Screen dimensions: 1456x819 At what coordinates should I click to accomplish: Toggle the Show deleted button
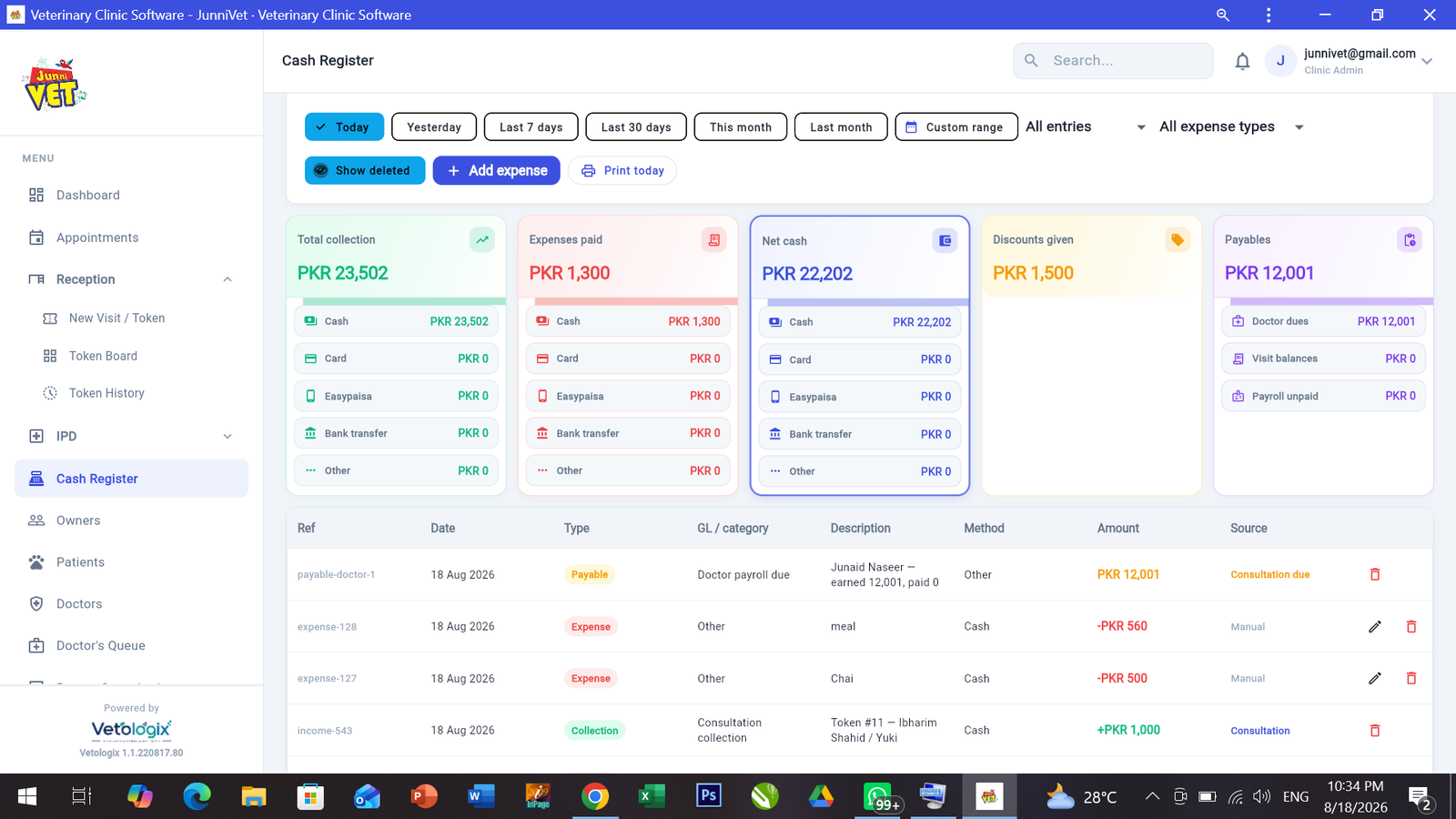click(365, 170)
